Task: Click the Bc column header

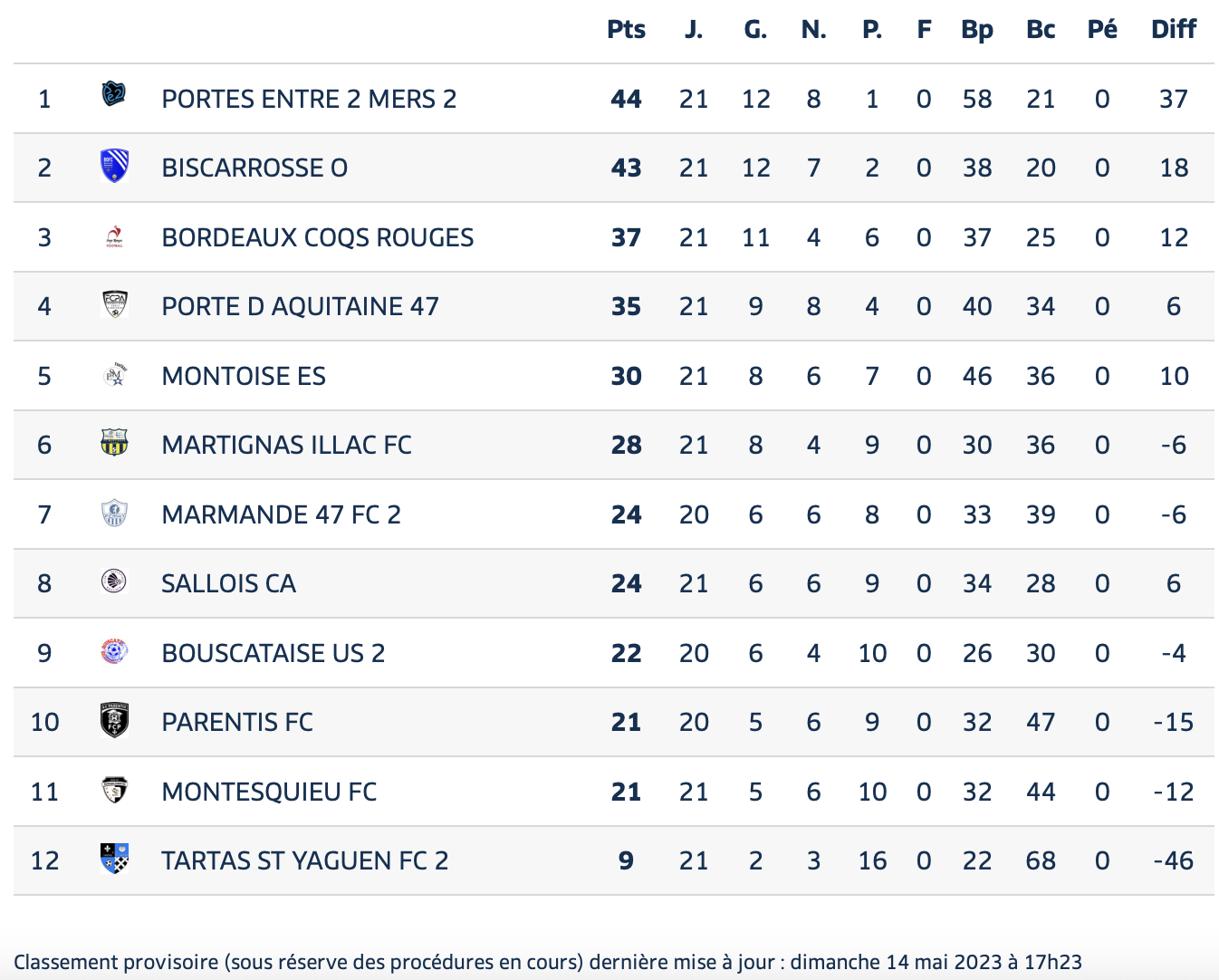Action: pos(1041,30)
